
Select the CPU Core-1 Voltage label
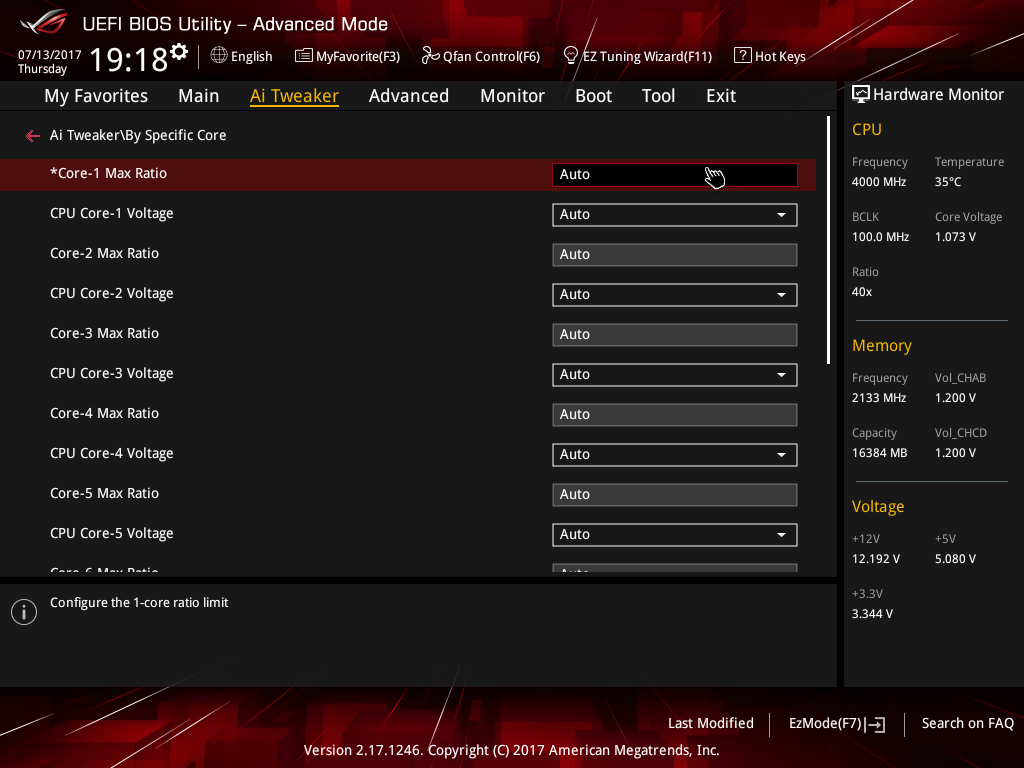(112, 214)
